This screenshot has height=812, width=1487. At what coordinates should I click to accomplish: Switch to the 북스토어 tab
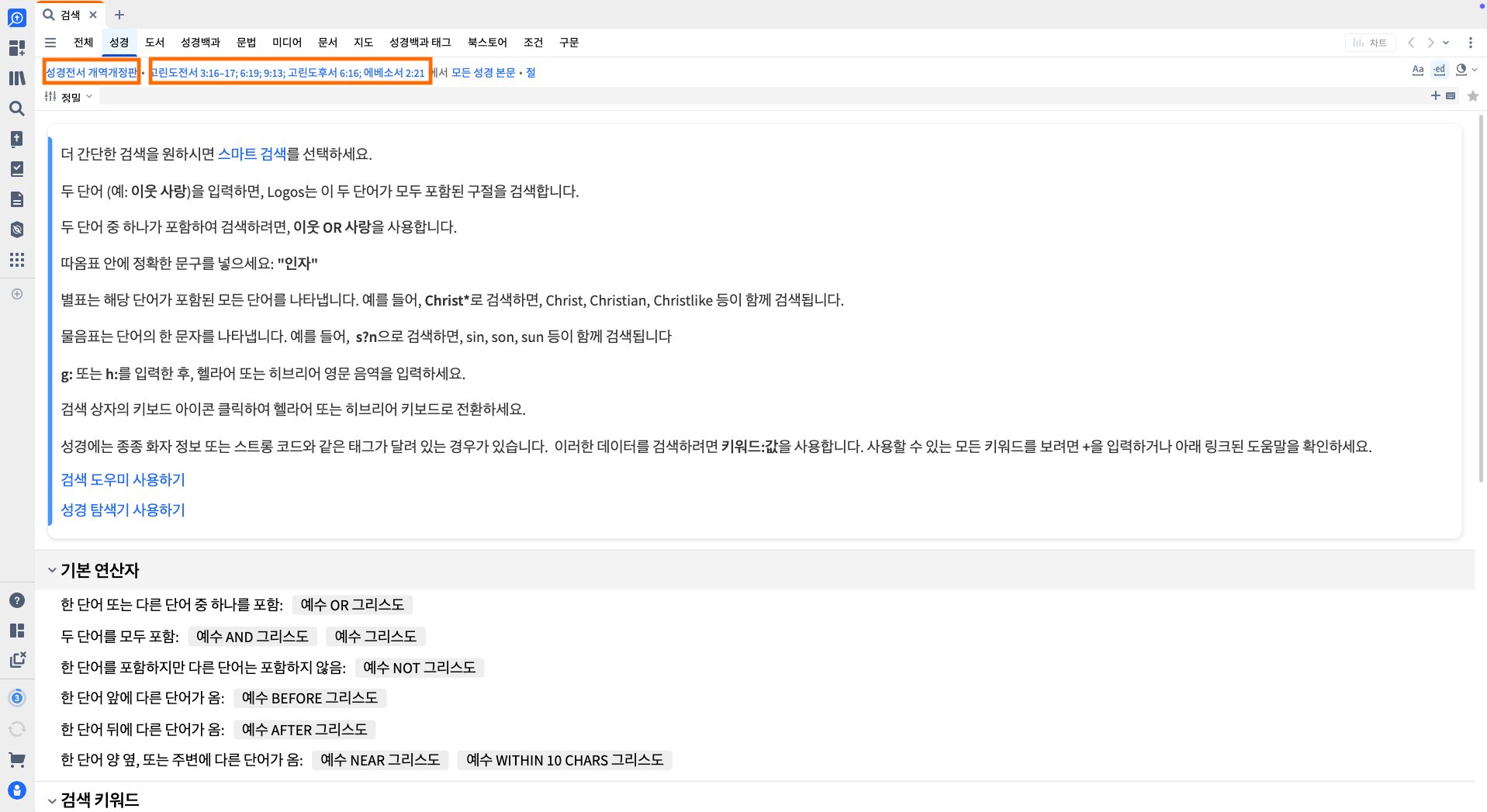(486, 43)
